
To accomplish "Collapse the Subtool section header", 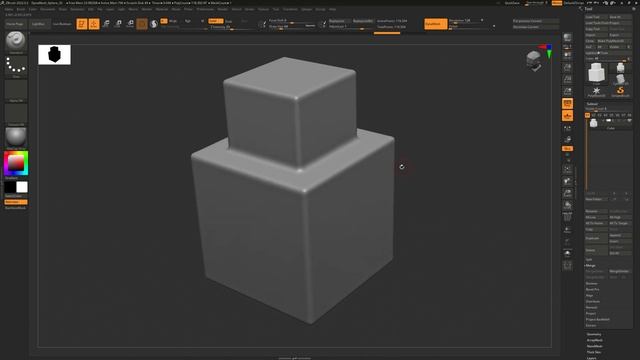I will point(592,104).
